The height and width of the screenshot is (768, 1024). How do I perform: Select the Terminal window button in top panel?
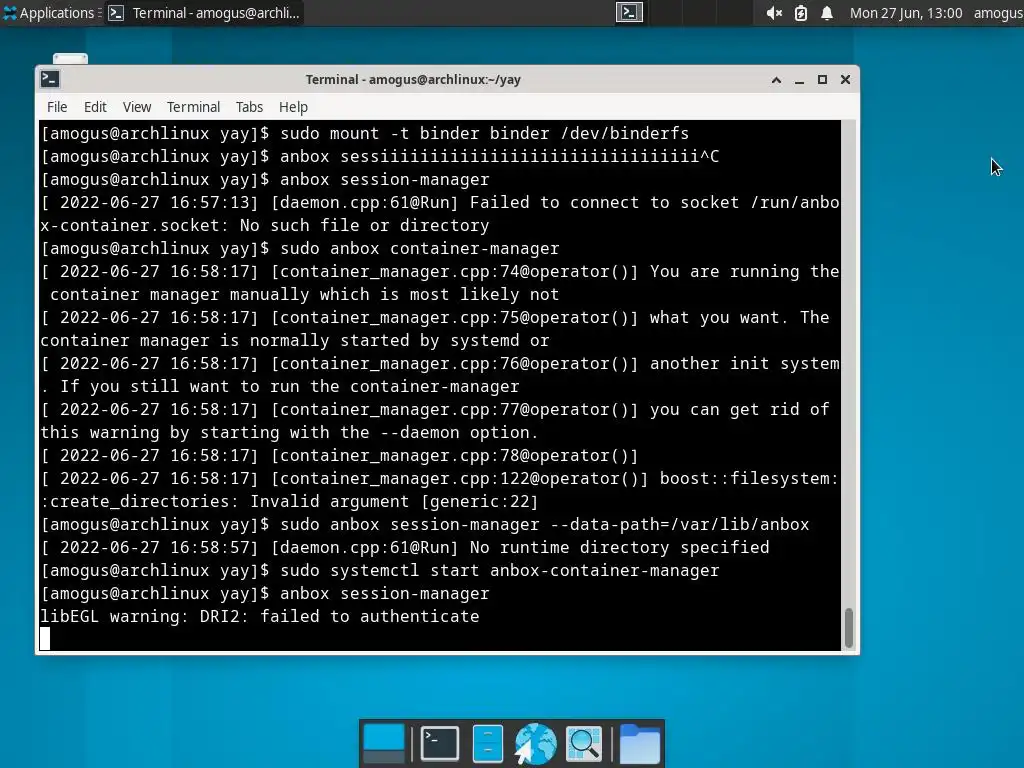(204, 13)
